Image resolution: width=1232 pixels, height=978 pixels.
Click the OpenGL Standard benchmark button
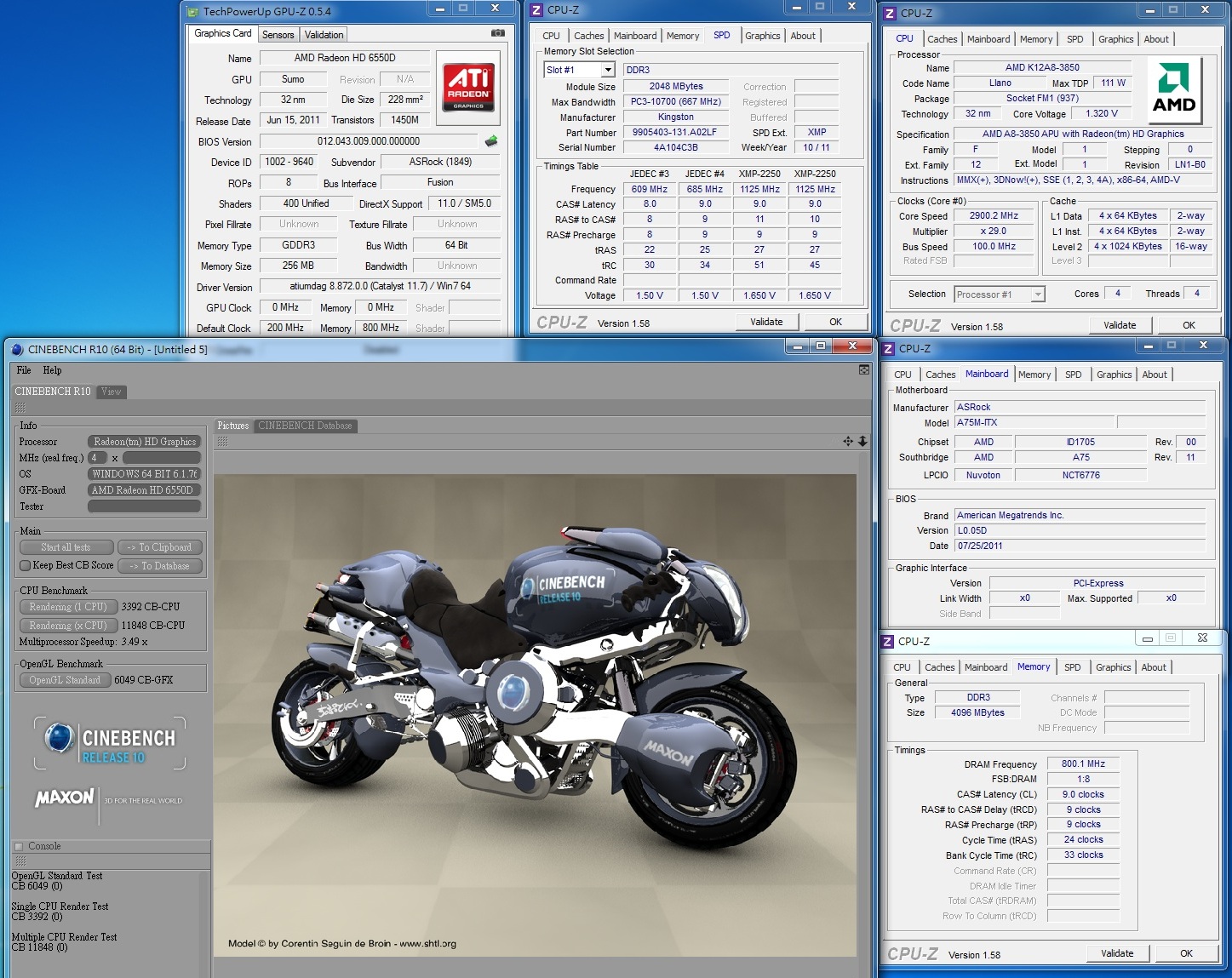(x=65, y=680)
